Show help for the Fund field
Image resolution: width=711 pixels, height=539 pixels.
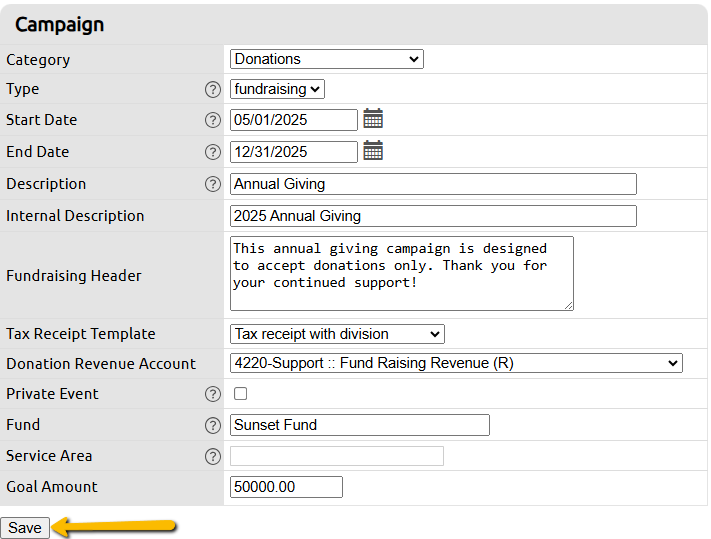tap(213, 426)
